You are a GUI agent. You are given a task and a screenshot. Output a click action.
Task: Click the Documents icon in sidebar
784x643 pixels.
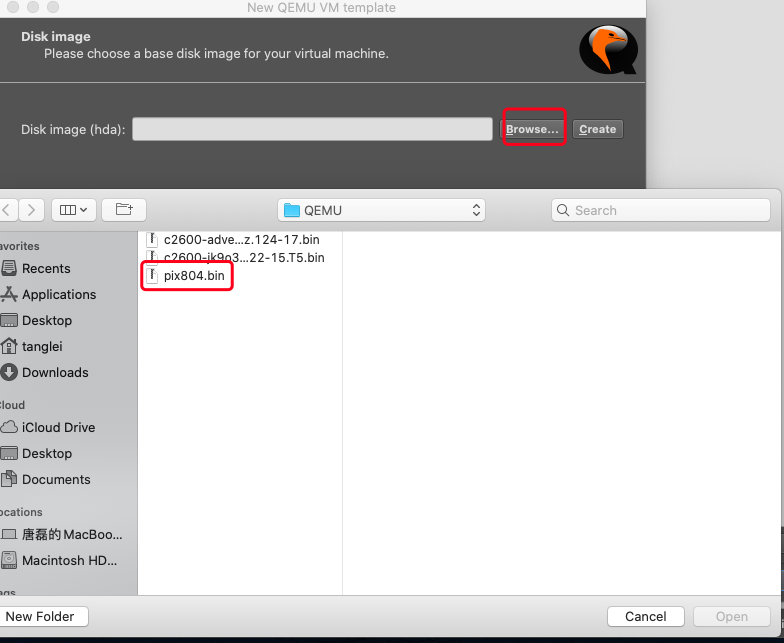coord(9,478)
